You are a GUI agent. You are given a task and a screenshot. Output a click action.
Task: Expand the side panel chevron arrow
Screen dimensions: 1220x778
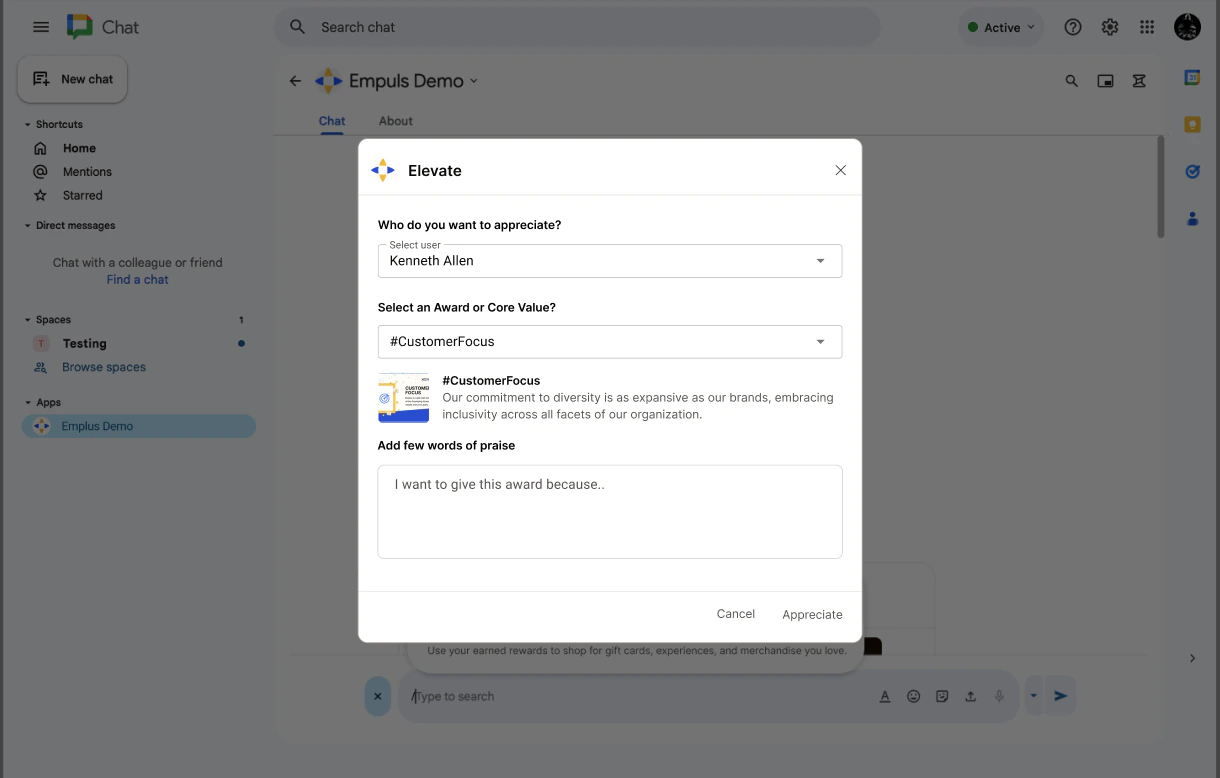1192,658
